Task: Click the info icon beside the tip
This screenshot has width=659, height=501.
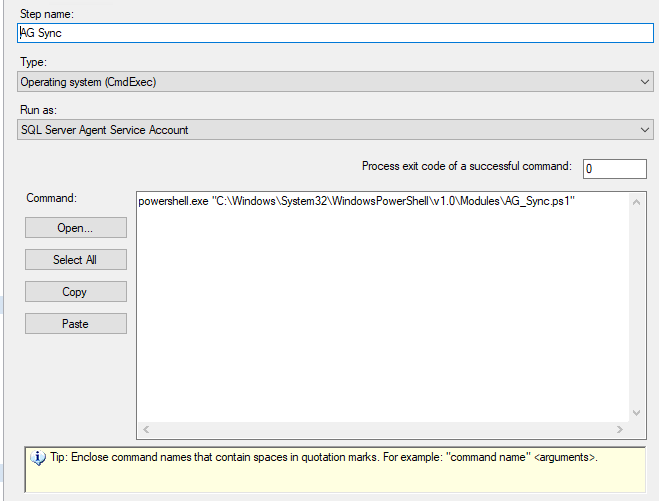Action: pyautogui.click(x=38, y=458)
